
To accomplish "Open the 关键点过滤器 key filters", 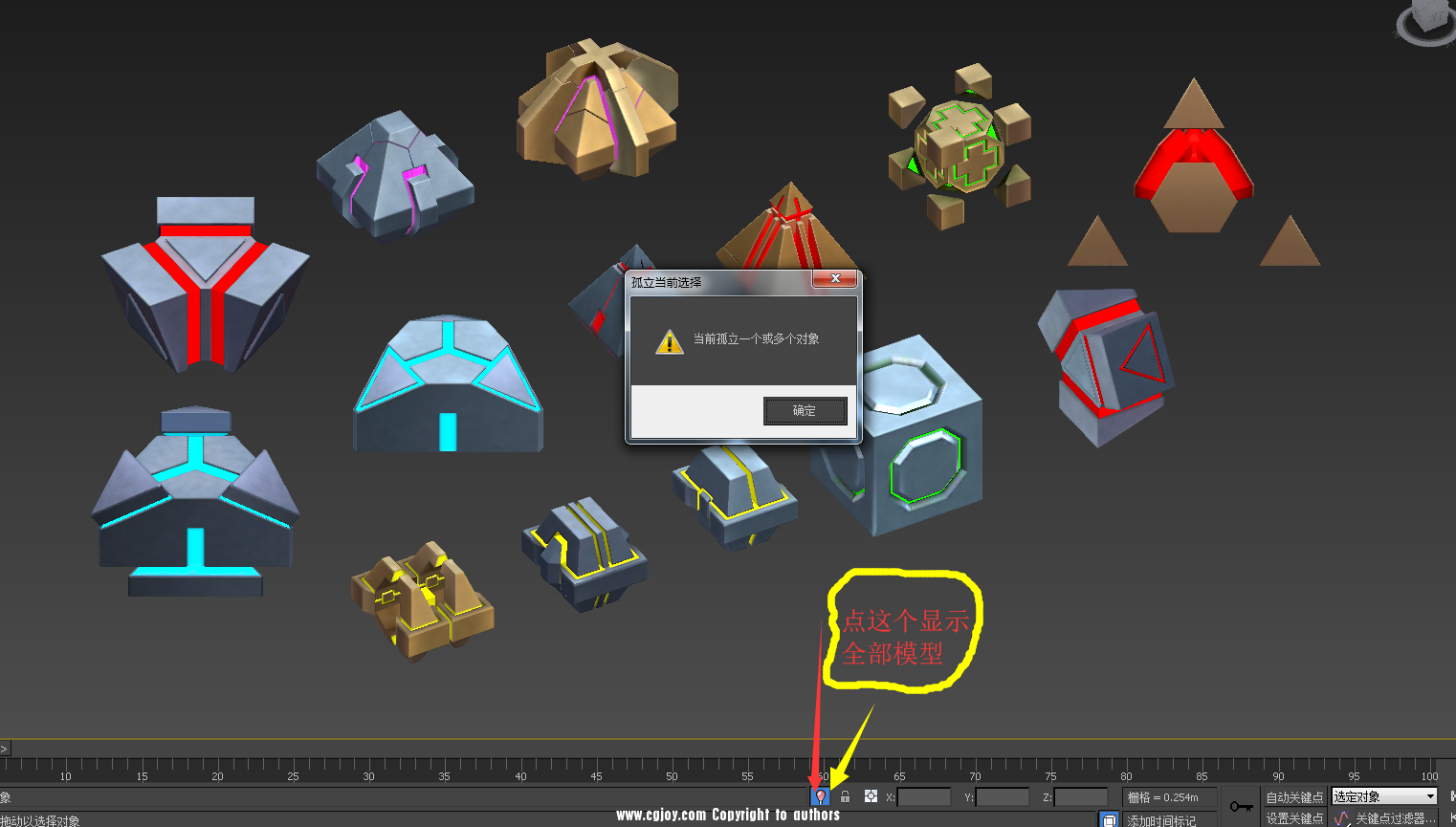I will [1394, 818].
